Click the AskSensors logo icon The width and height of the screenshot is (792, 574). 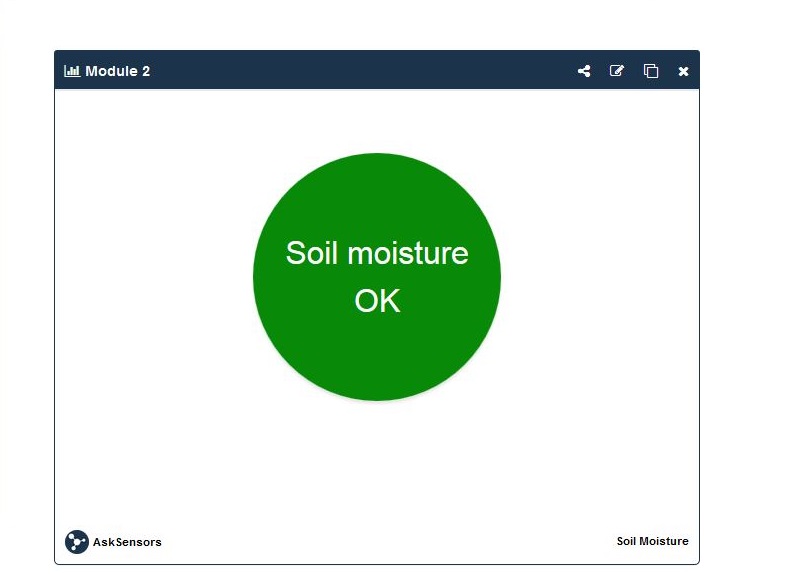pyautogui.click(x=77, y=542)
